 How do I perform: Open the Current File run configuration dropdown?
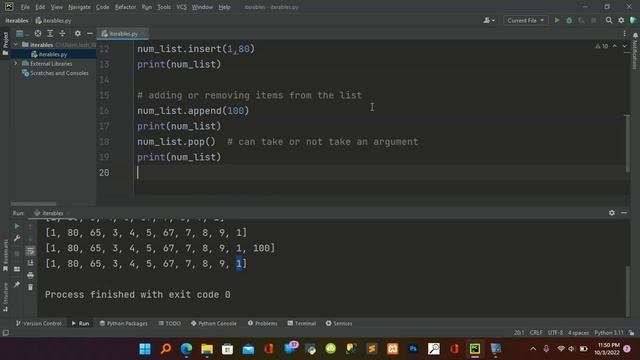[525, 20]
